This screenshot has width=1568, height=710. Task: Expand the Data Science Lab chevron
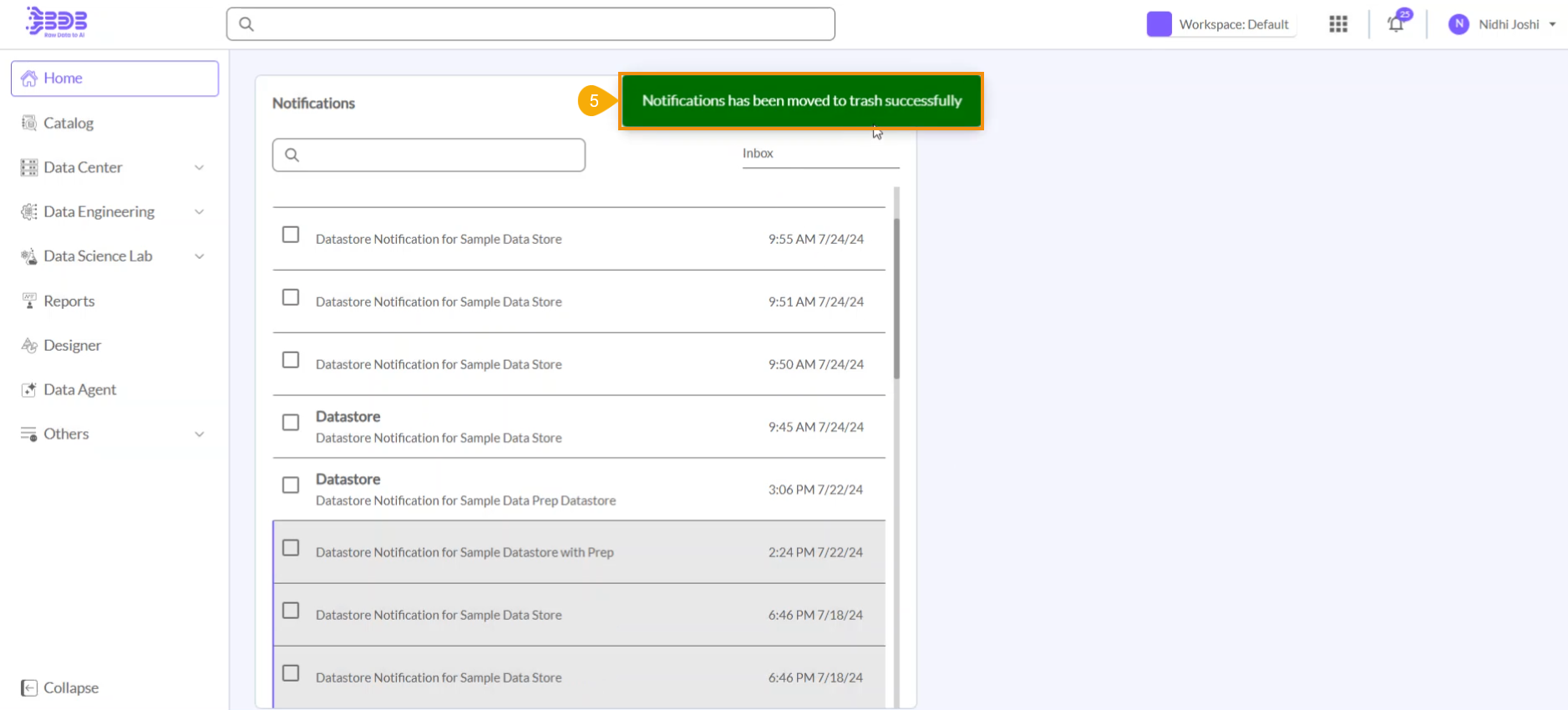[x=199, y=256]
